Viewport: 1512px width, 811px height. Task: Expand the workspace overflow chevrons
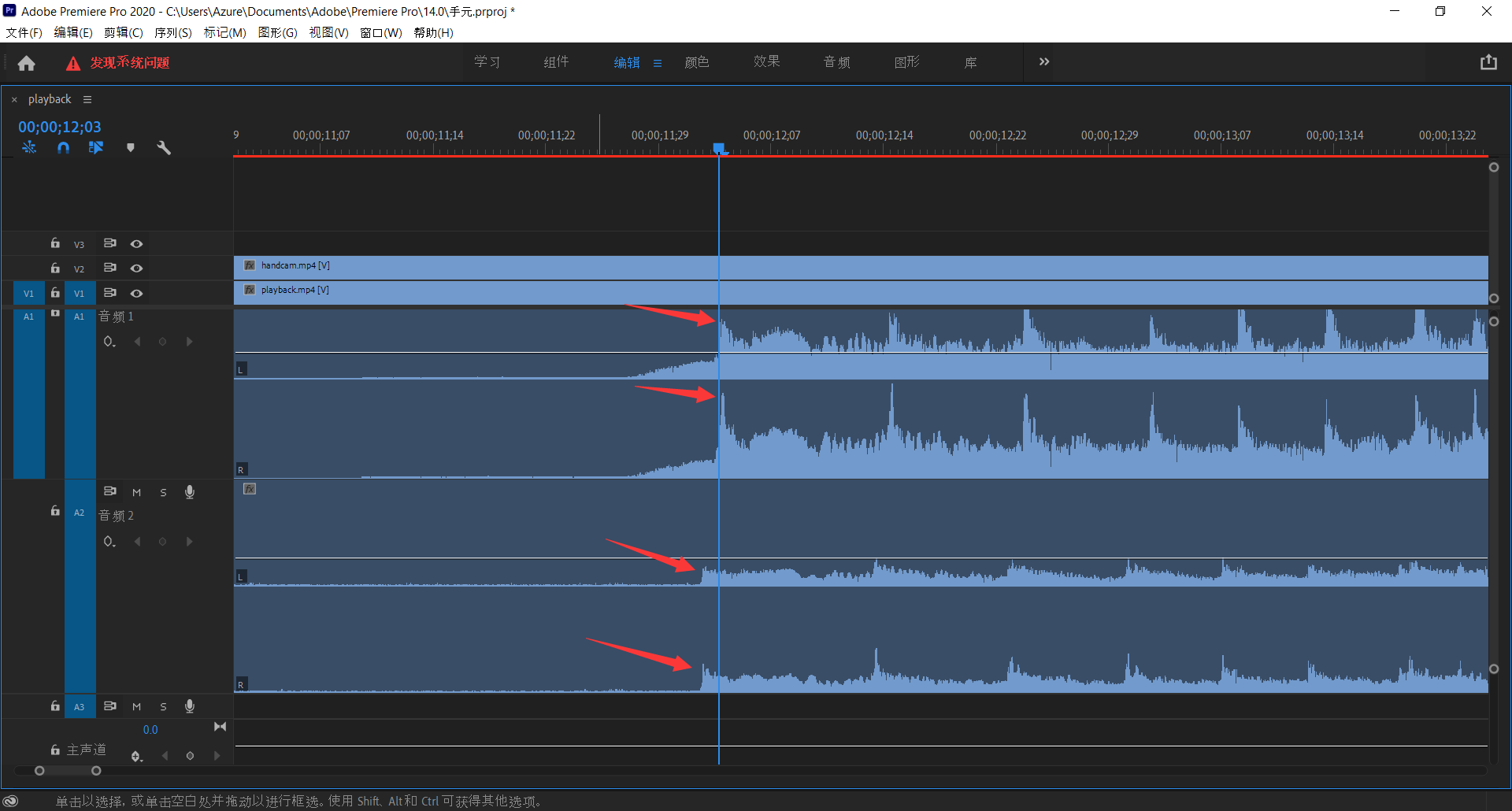1043,62
